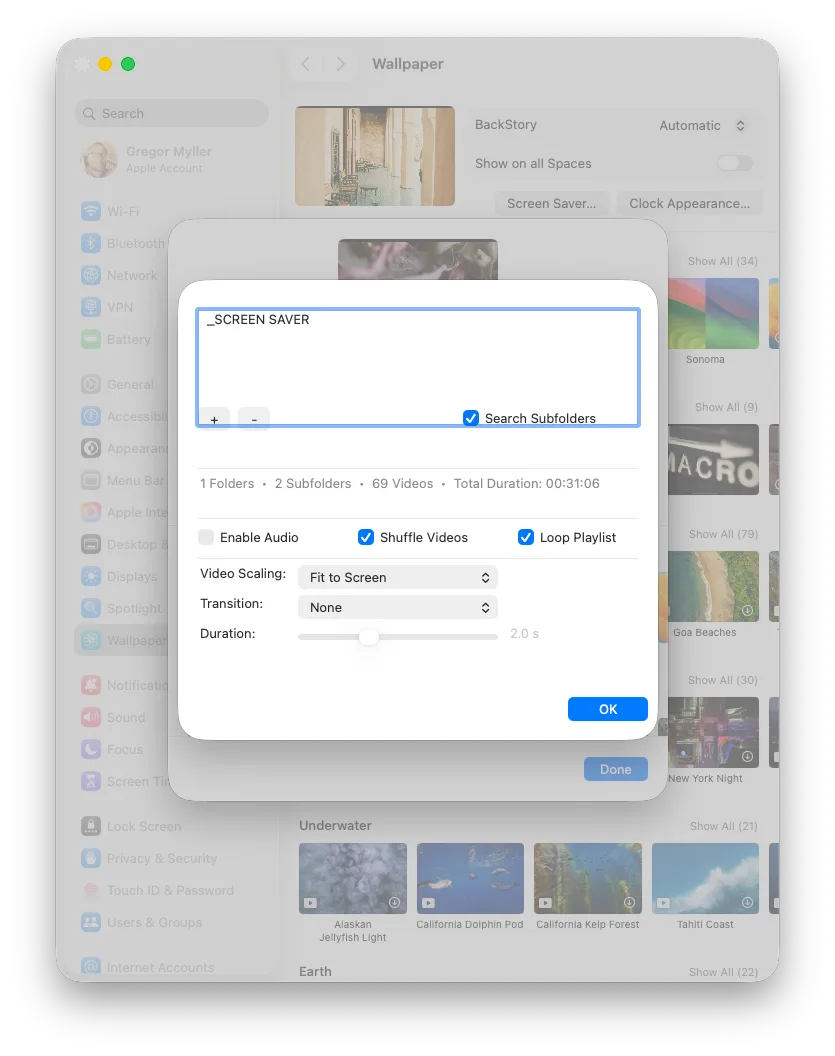Click the Appearance sidebar icon

coord(91,448)
